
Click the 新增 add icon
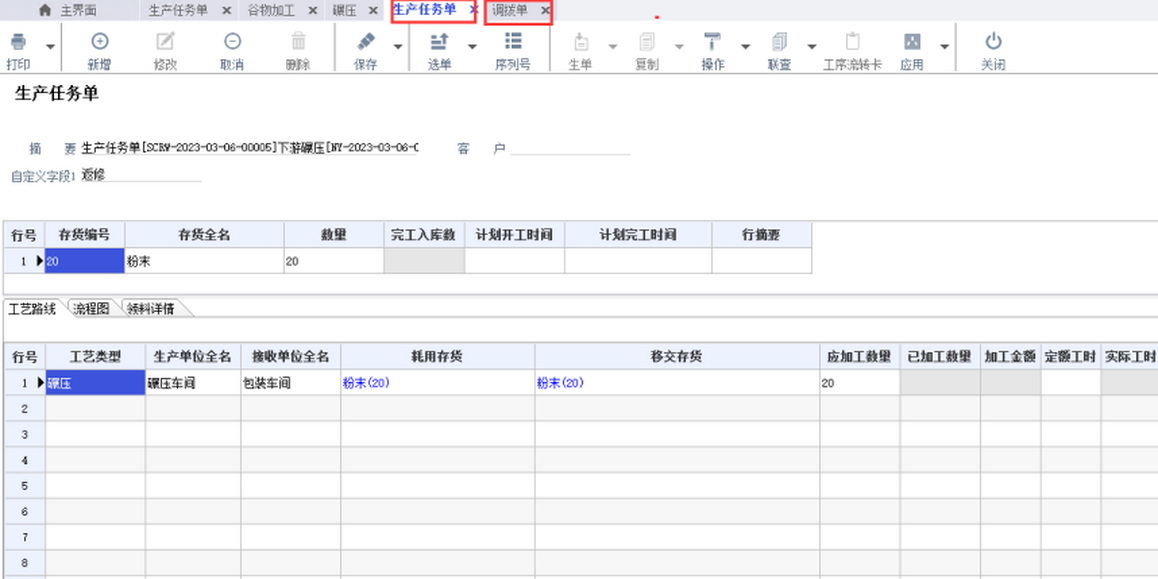99,42
